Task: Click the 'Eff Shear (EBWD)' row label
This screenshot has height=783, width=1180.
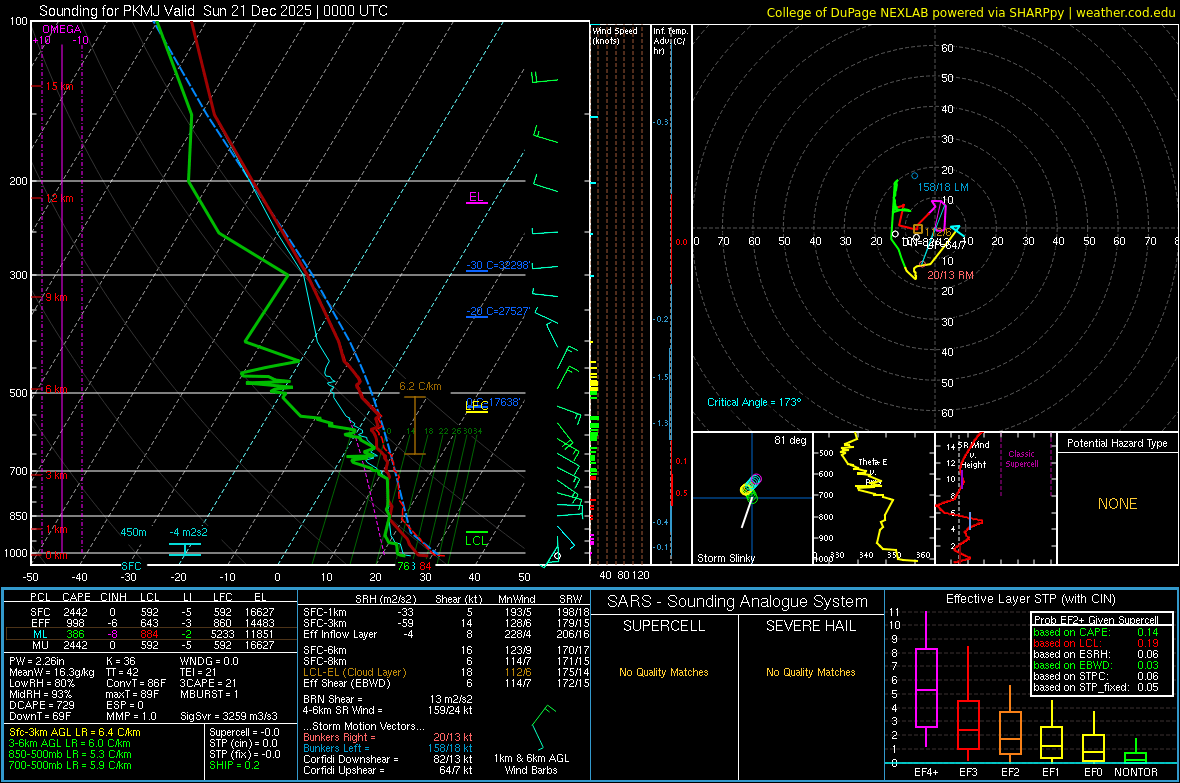Action: [x=347, y=684]
